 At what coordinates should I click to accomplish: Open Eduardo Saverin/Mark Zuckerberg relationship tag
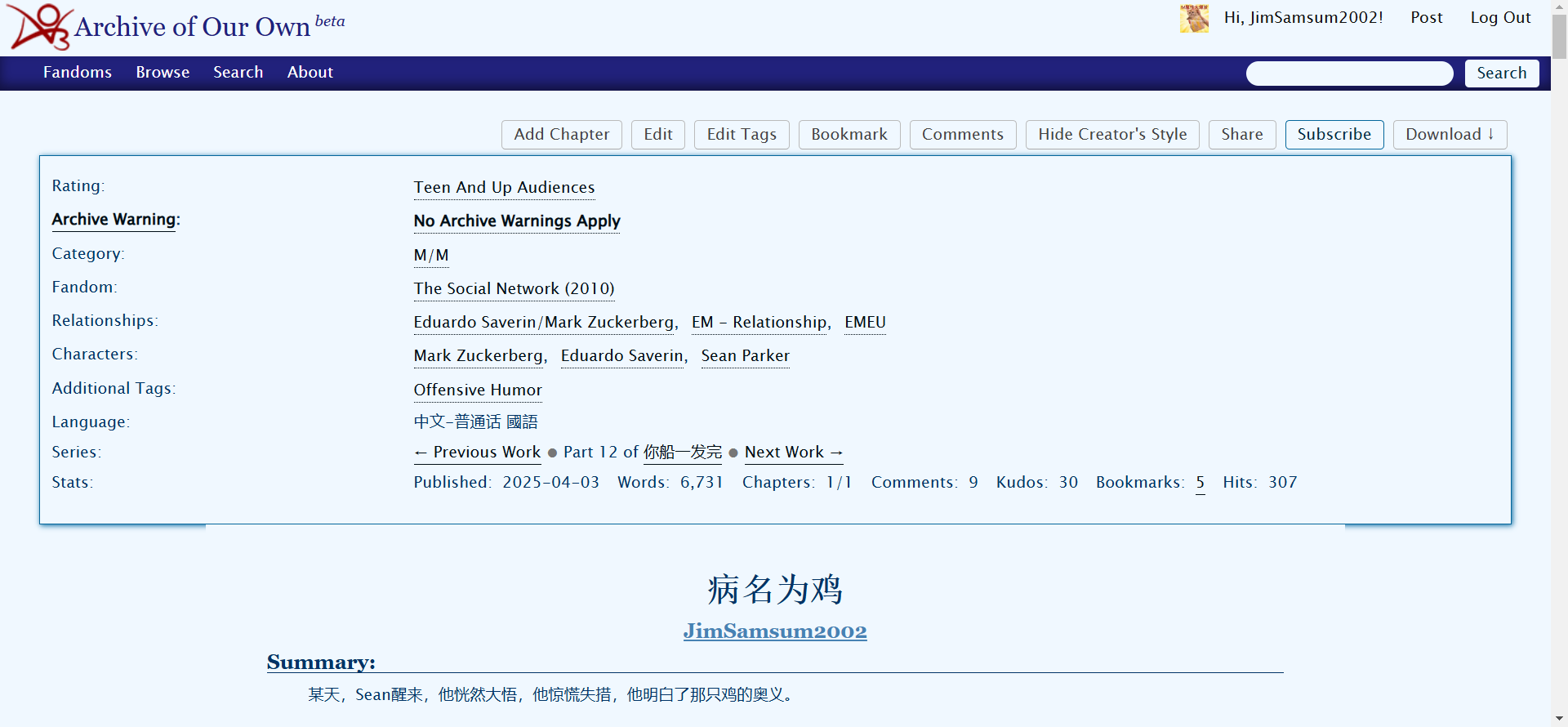point(544,323)
